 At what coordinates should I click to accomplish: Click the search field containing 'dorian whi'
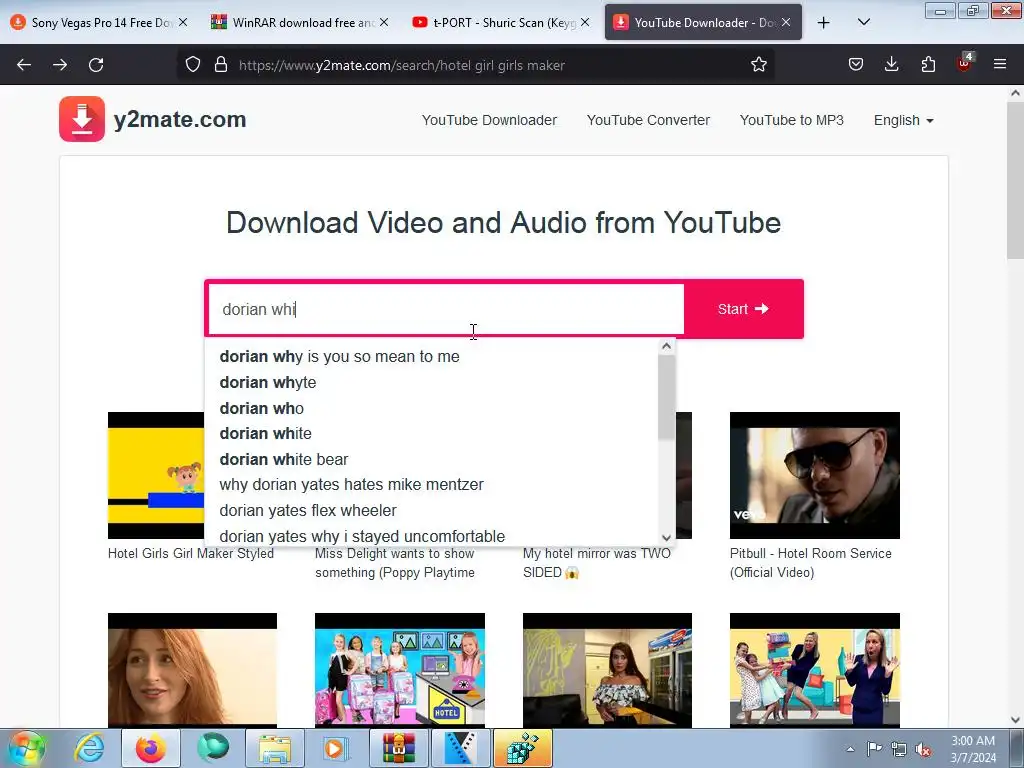click(x=445, y=309)
